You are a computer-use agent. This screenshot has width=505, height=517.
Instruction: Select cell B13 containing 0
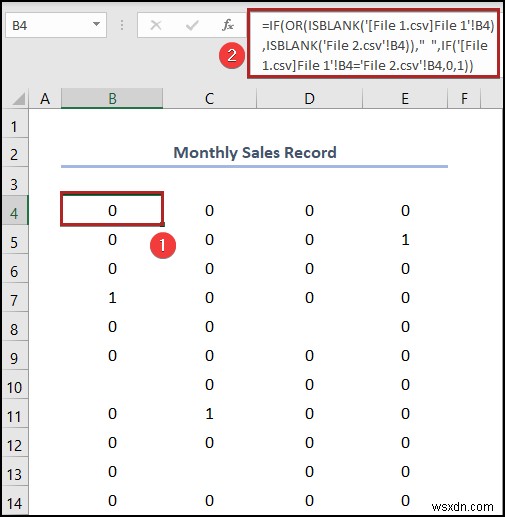(112, 471)
